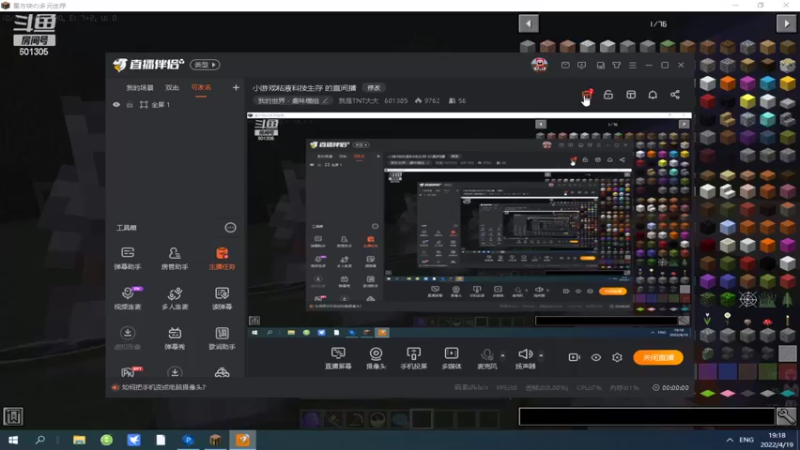Expand the speaker options arrow
The height and width of the screenshot is (450, 800).
tap(541, 355)
